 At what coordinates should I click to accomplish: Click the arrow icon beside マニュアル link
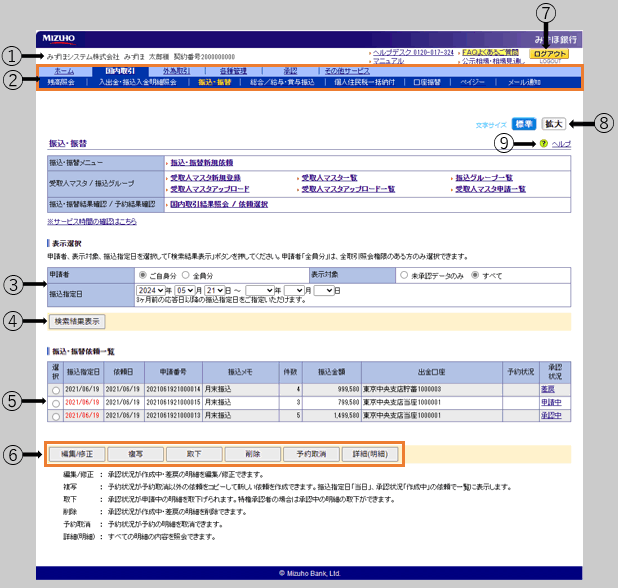369,61
